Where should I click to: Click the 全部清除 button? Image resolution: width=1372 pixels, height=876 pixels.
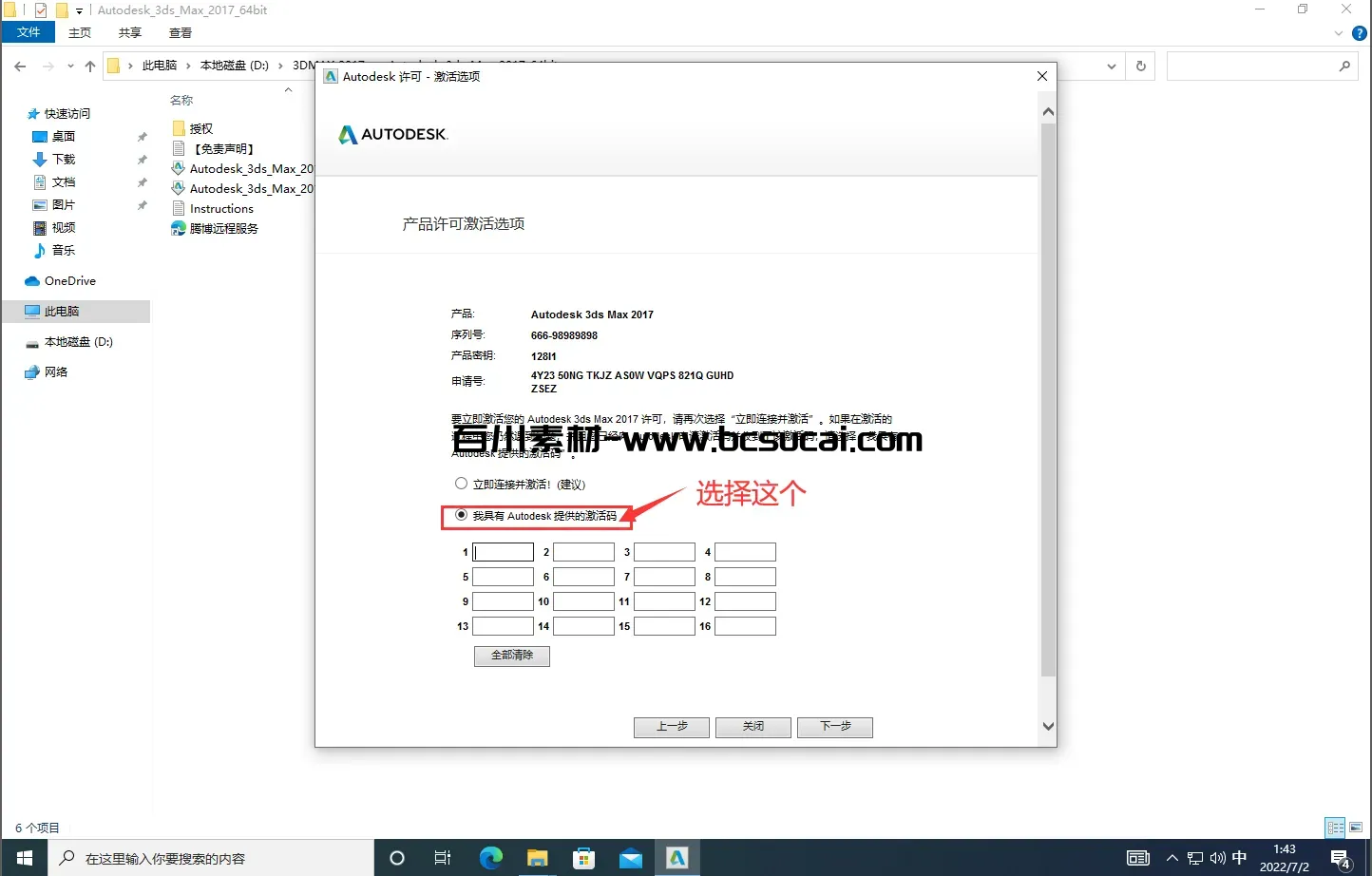tap(512, 656)
